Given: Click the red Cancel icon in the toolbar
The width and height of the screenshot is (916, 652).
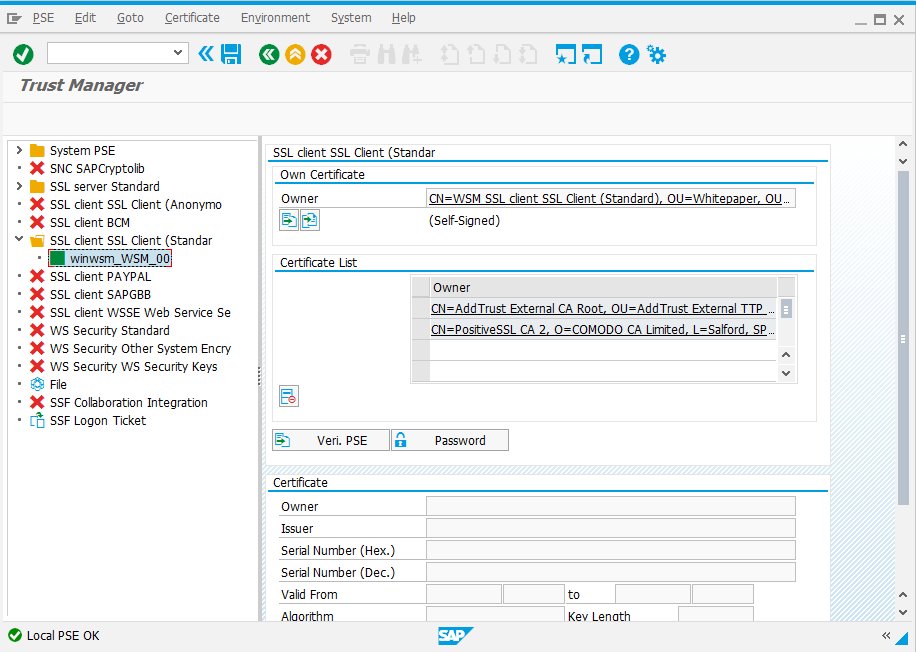Looking at the screenshot, I should click(x=321, y=55).
